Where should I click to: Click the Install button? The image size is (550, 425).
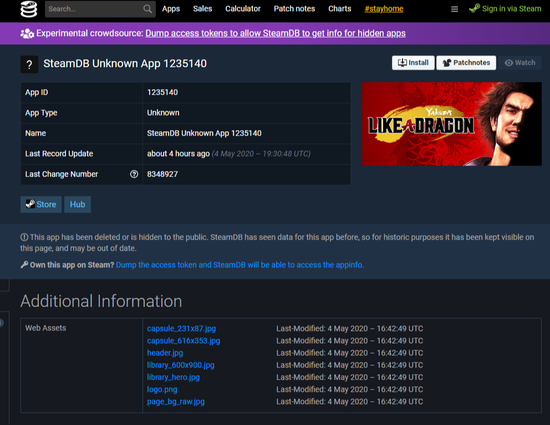pyautogui.click(x=413, y=63)
